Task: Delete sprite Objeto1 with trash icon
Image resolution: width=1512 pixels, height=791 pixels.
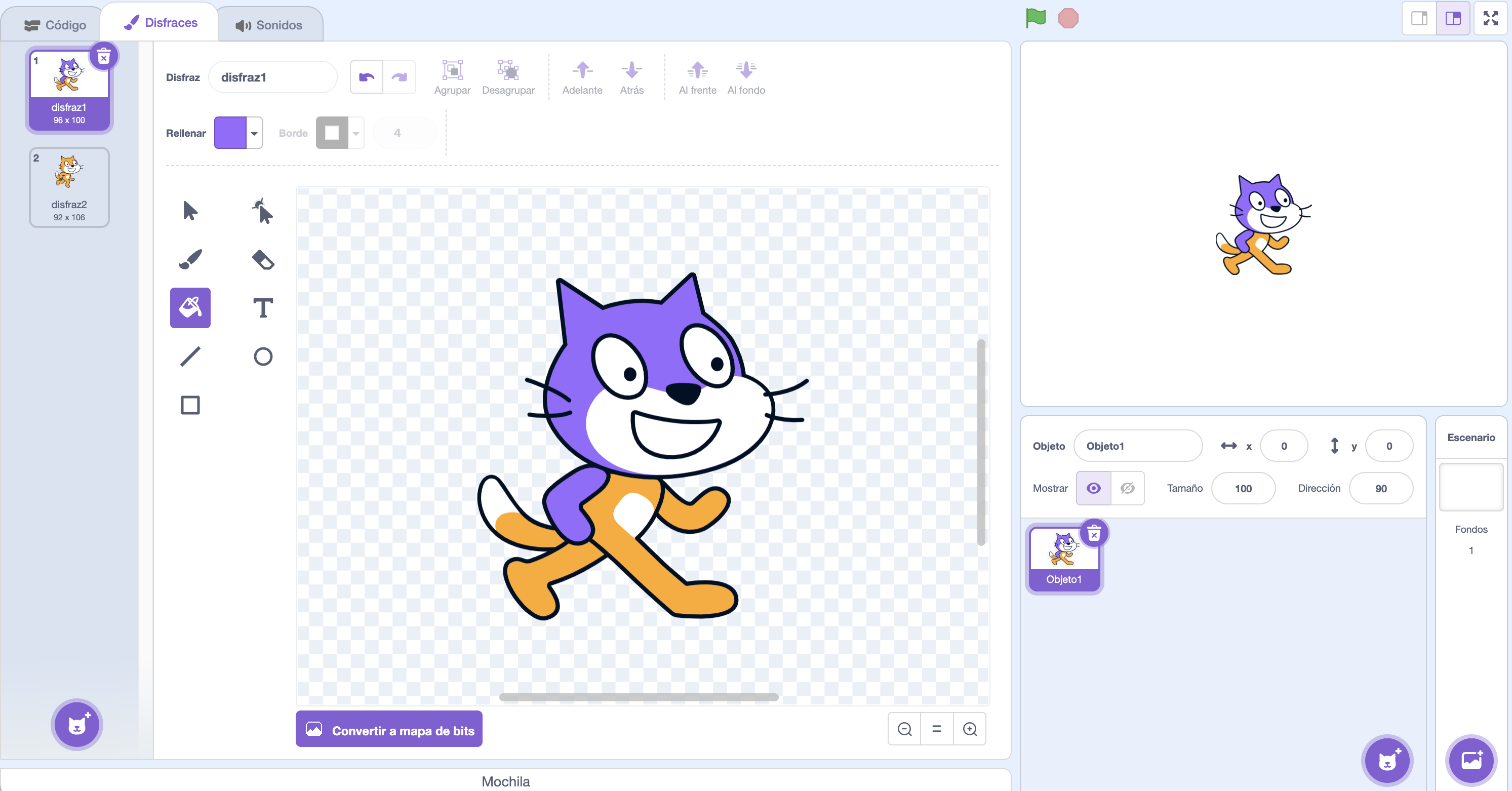Action: 1094,533
